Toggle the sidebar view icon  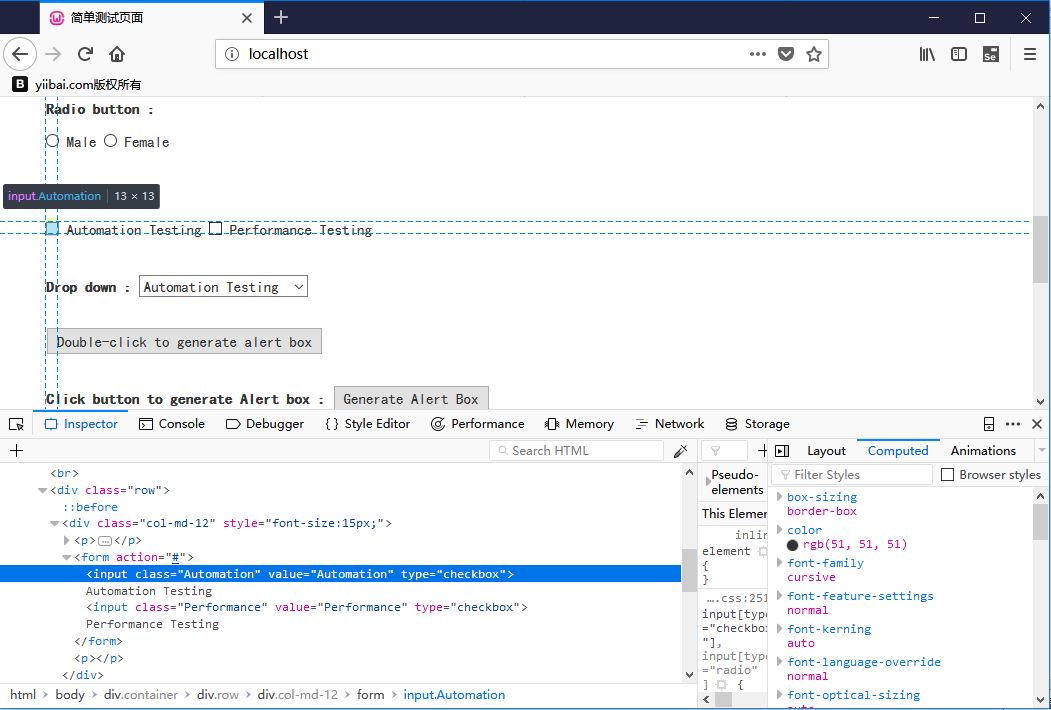959,54
